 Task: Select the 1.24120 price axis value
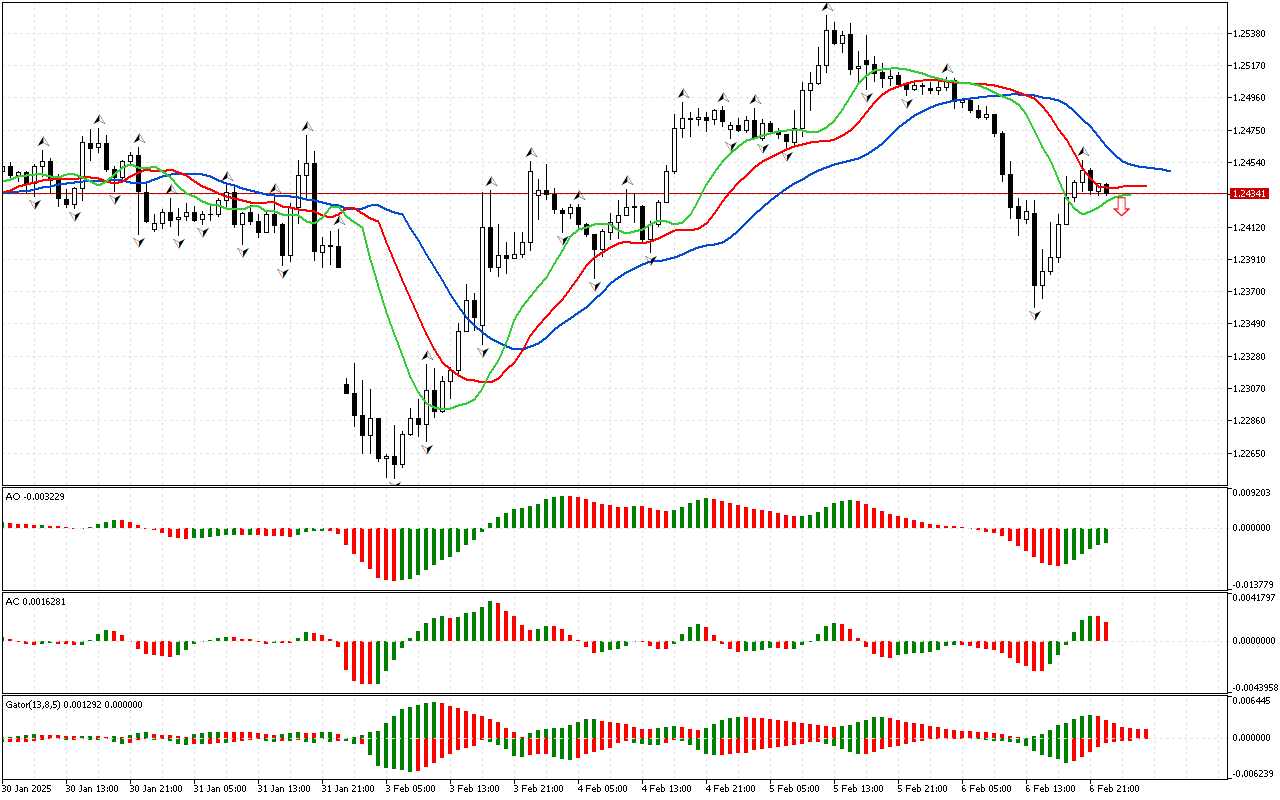tap(1250, 227)
